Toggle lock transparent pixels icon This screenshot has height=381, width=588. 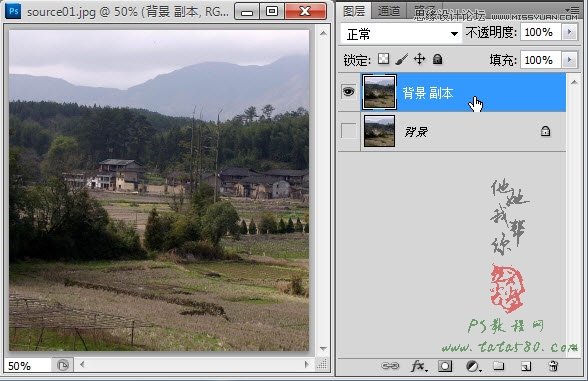[383, 59]
